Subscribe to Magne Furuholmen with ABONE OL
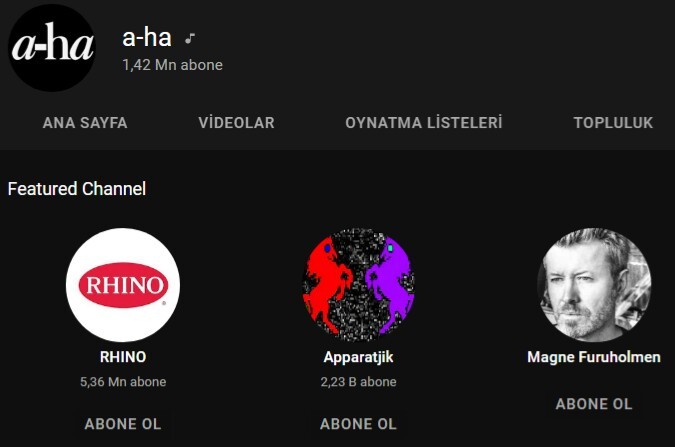675x447 pixels. pos(594,404)
